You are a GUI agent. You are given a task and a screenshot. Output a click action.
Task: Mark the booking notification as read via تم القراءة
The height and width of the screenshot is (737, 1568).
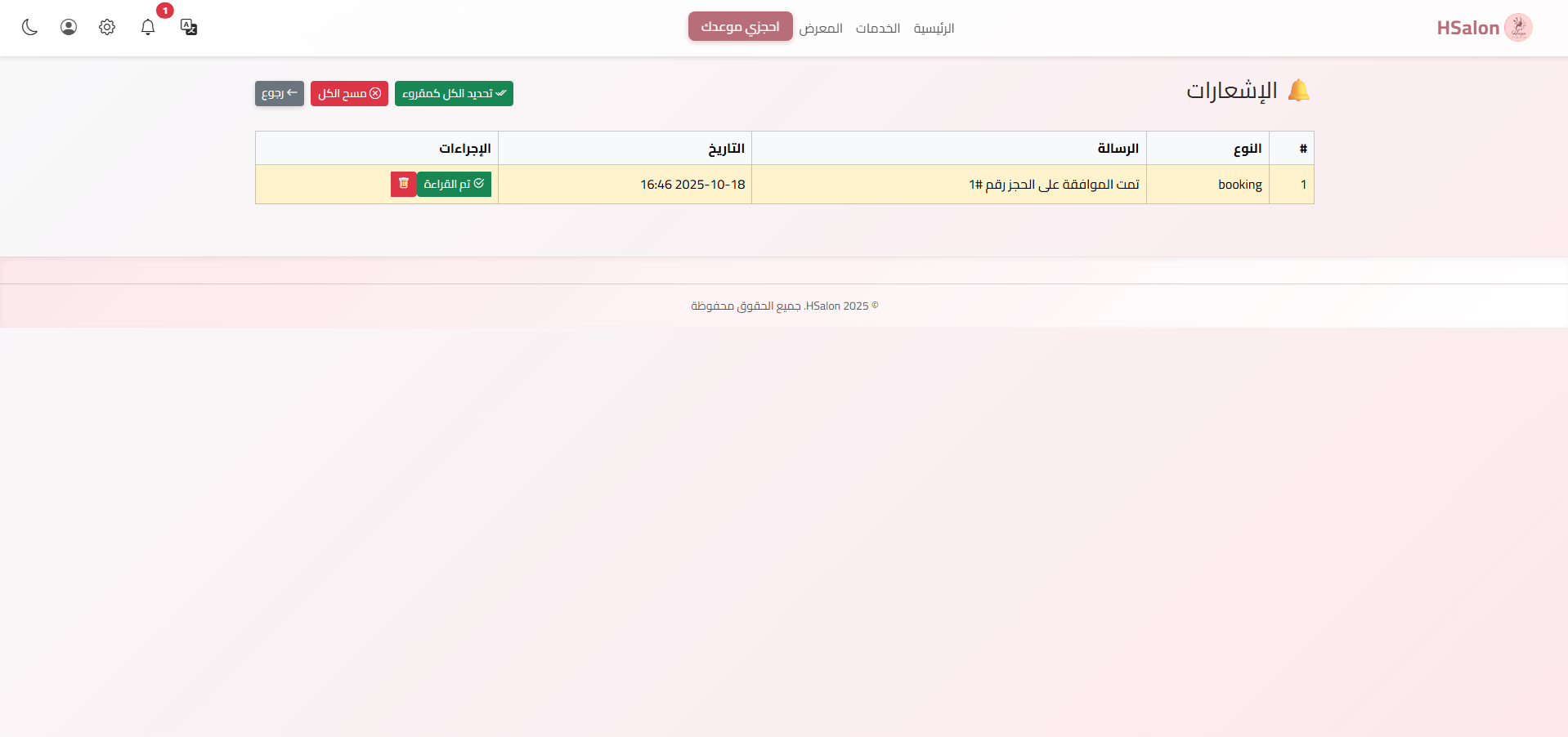point(455,184)
